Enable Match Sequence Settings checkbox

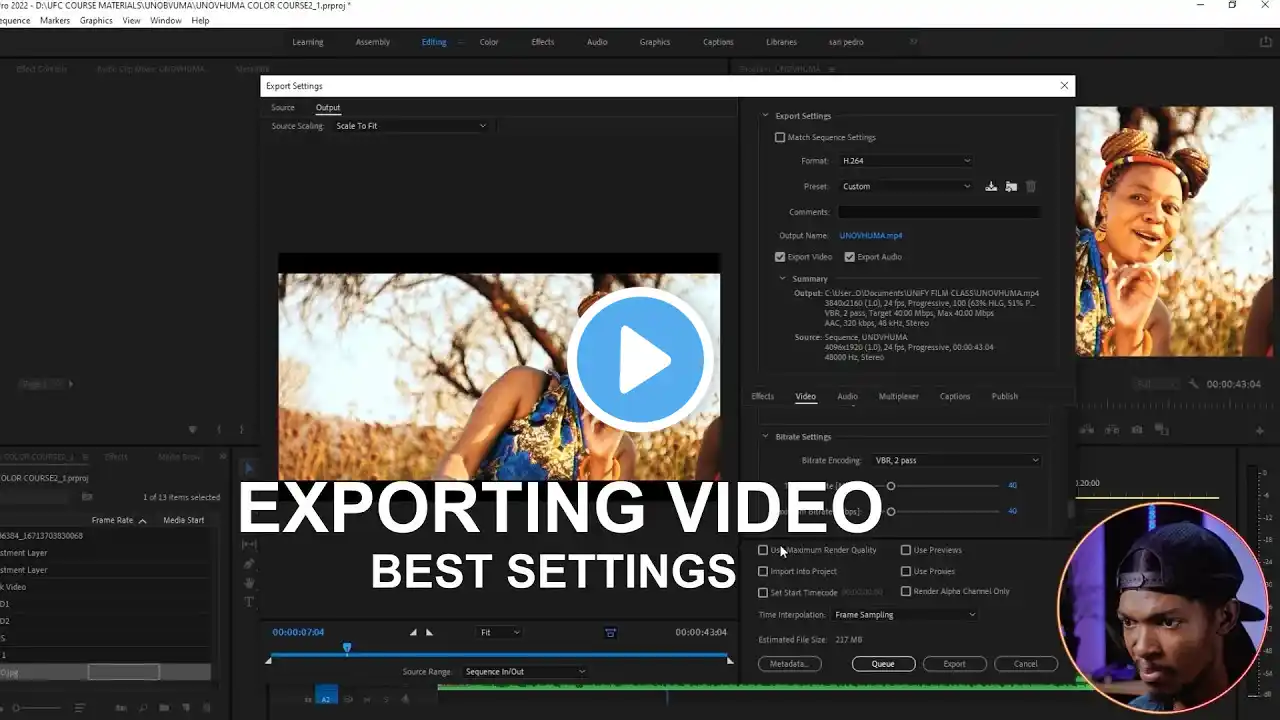click(x=780, y=137)
